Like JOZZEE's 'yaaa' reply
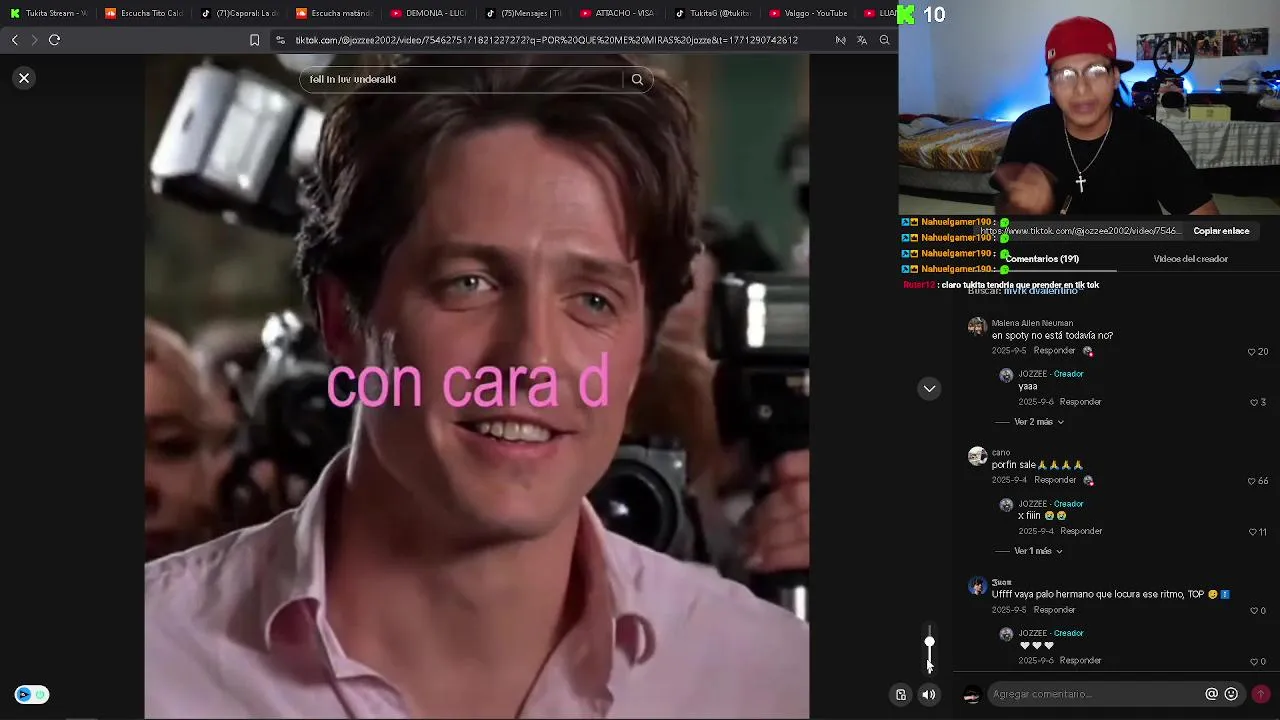1280x720 pixels. pos(1254,402)
